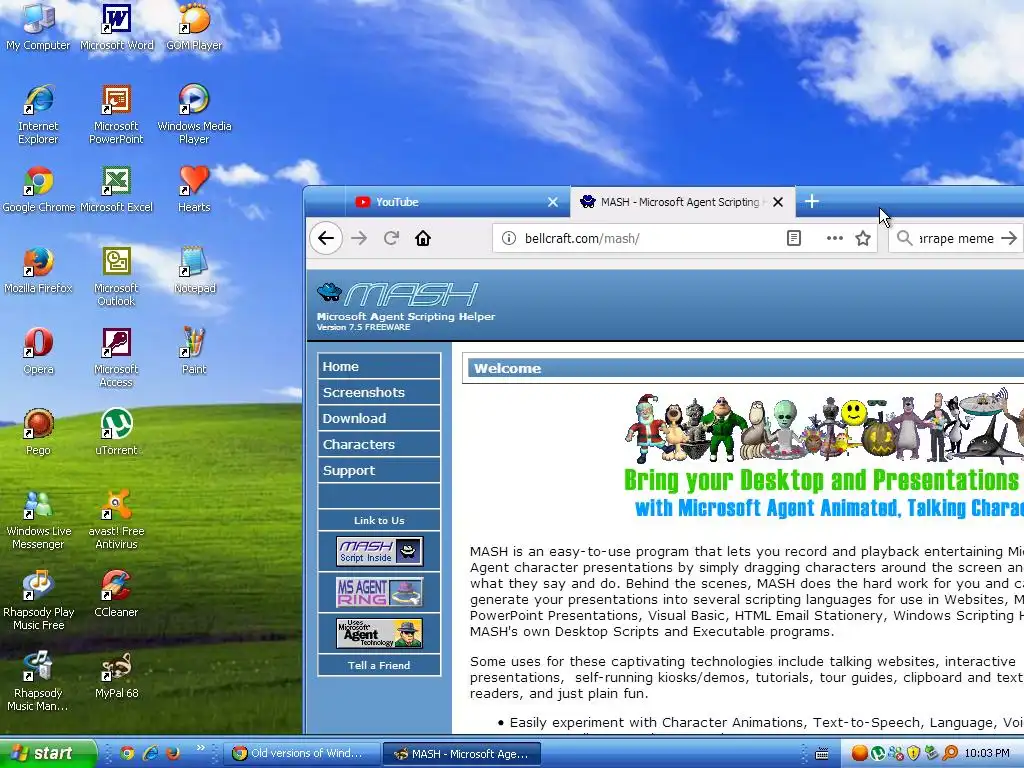Launch CCleaner desktop shortcut
The image size is (1024, 768).
pyautogui.click(x=116, y=594)
